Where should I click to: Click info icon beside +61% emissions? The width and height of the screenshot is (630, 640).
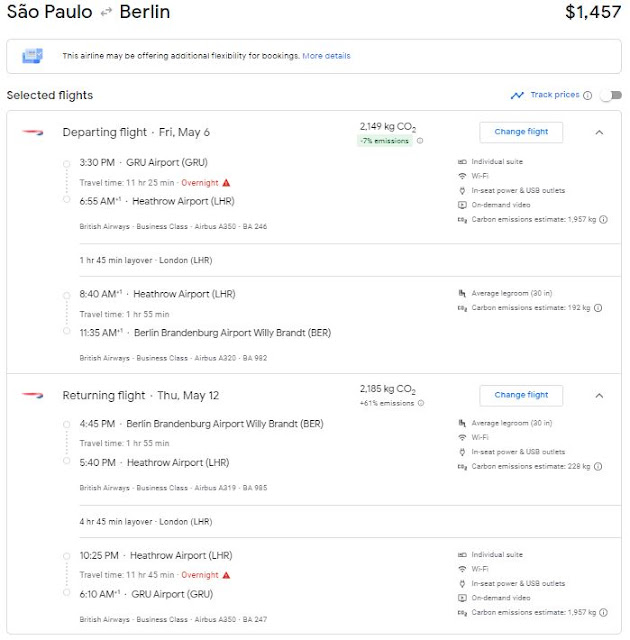click(420, 404)
